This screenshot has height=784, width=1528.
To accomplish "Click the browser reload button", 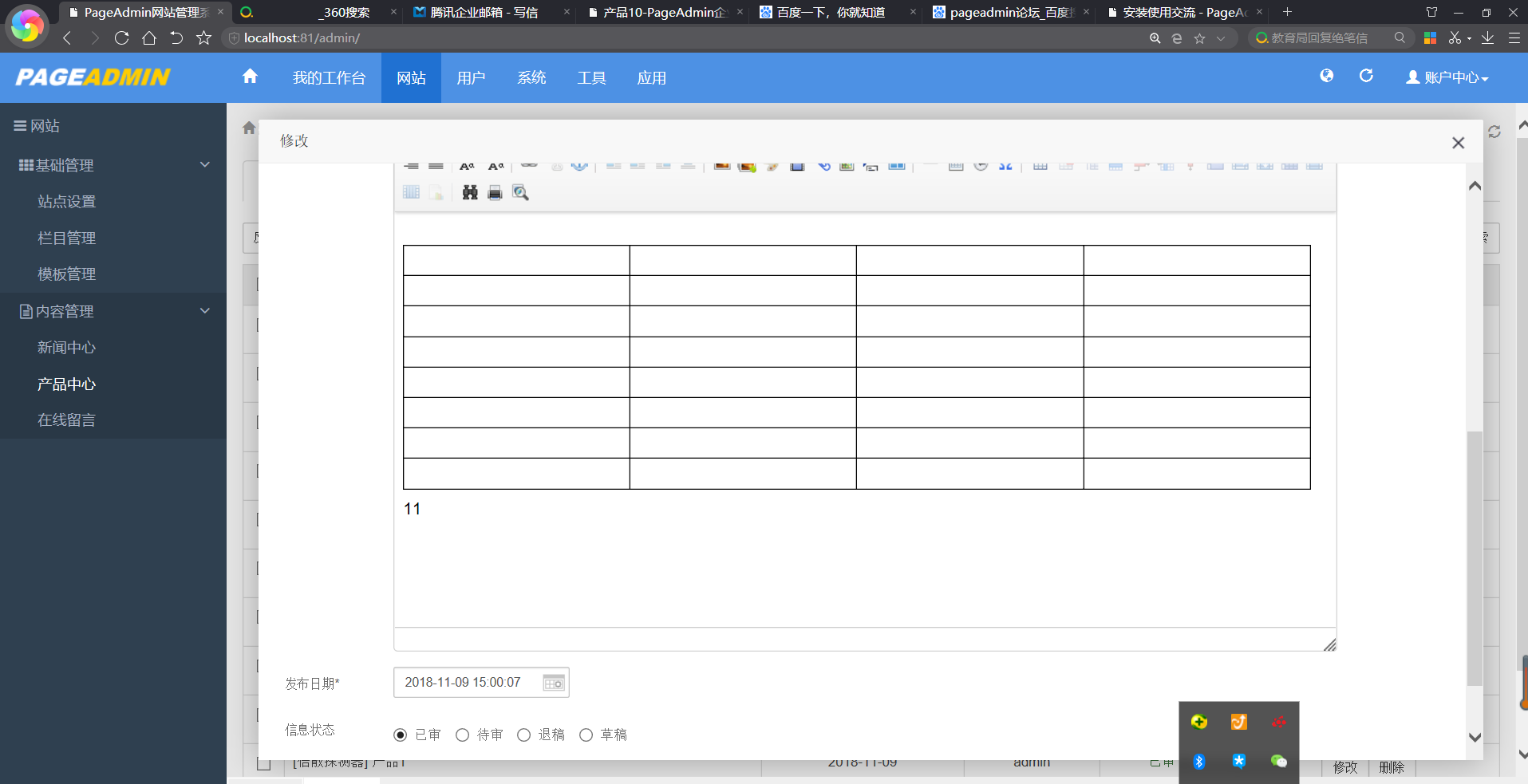I will tap(121, 37).
